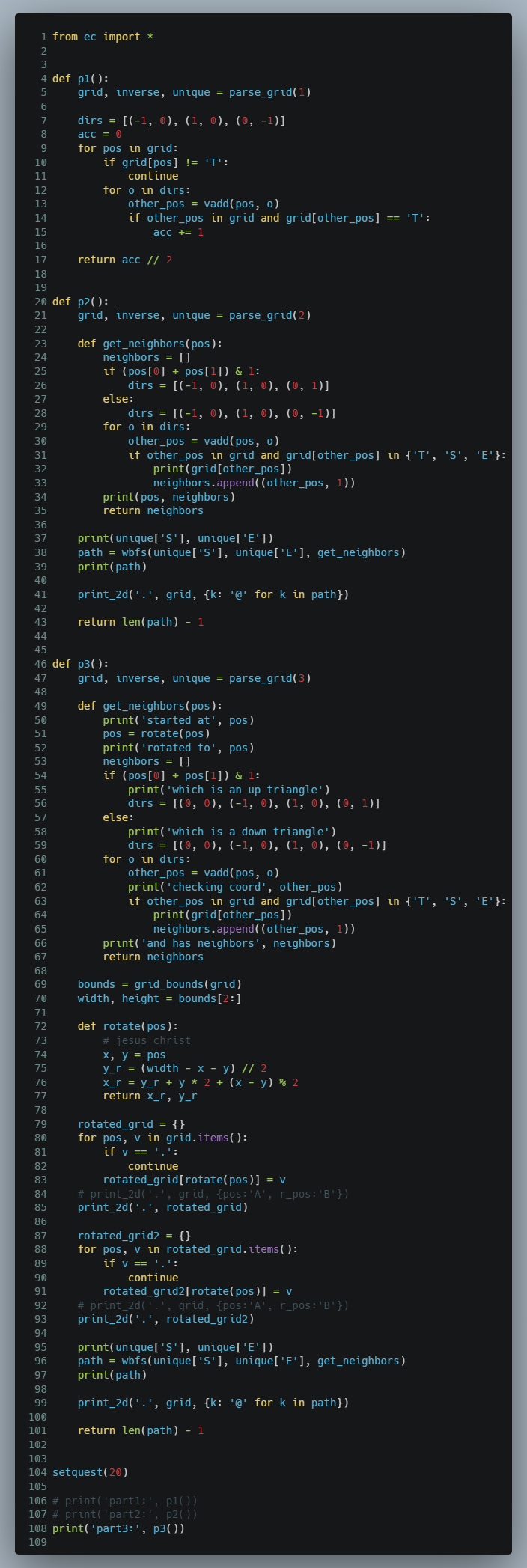527x1568 pixels.
Task: Click the 'setquest(20)' call
Action: [x=91, y=1472]
